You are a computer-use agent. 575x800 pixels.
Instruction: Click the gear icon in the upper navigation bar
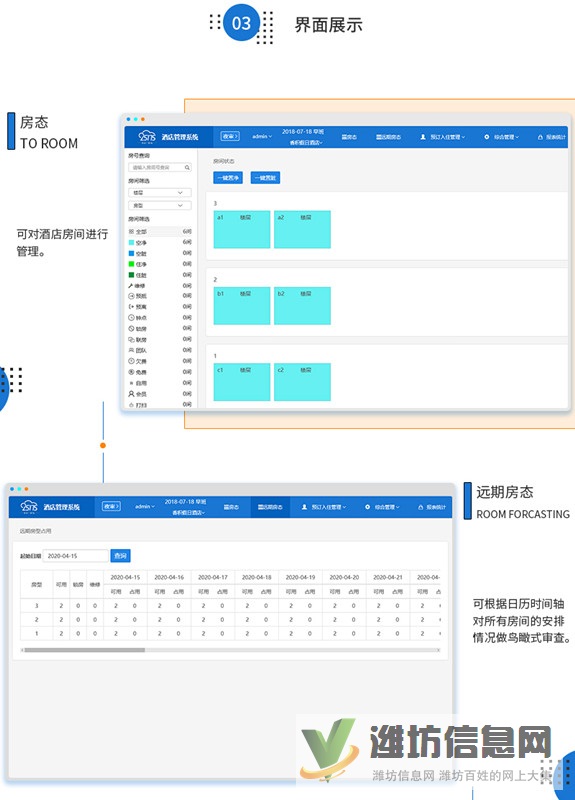(486, 137)
